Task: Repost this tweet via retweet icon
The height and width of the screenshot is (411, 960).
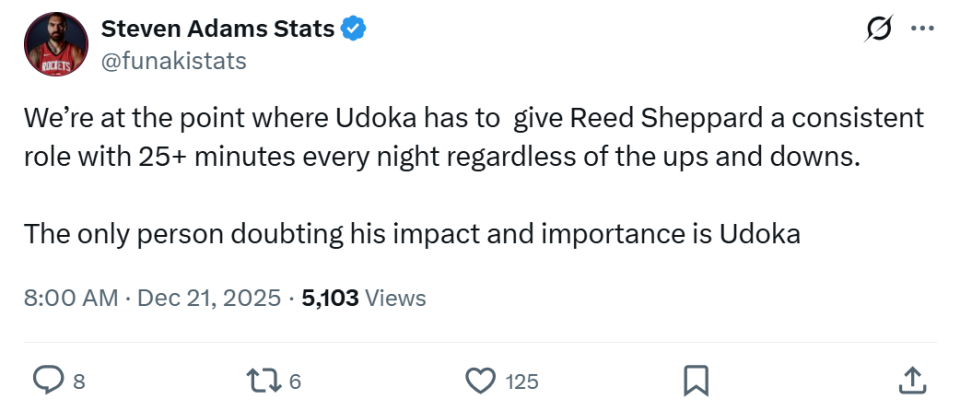Action: coord(263,380)
